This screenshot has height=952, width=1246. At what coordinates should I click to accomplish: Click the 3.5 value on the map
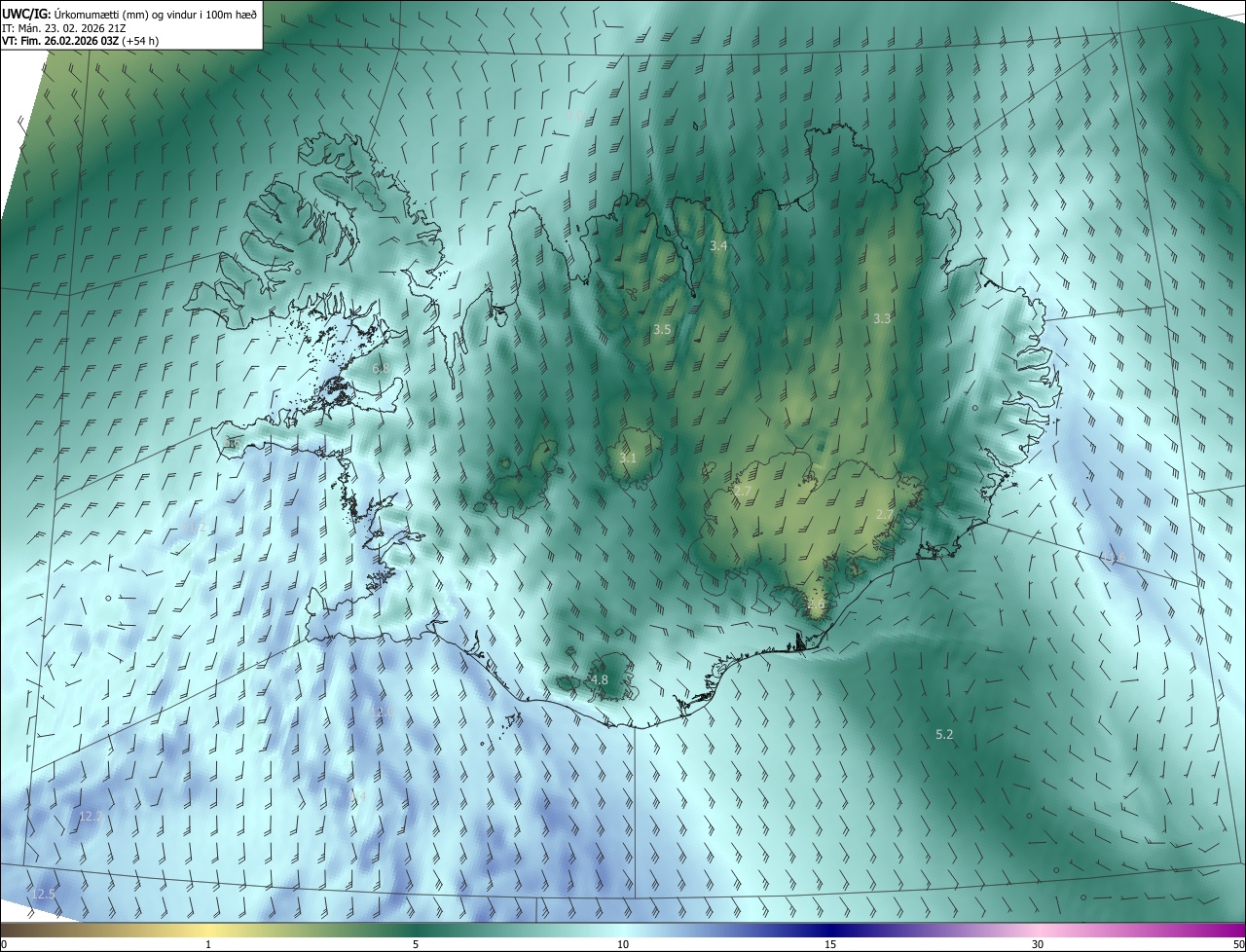pos(662,330)
